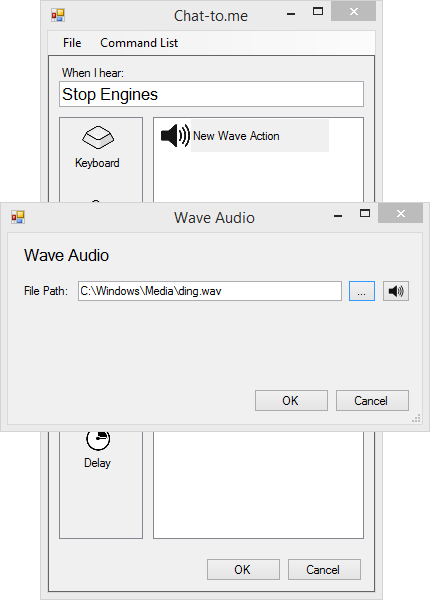The width and height of the screenshot is (430, 600).
Task: Minimize the Wave Audio dialog
Action: tap(338, 216)
